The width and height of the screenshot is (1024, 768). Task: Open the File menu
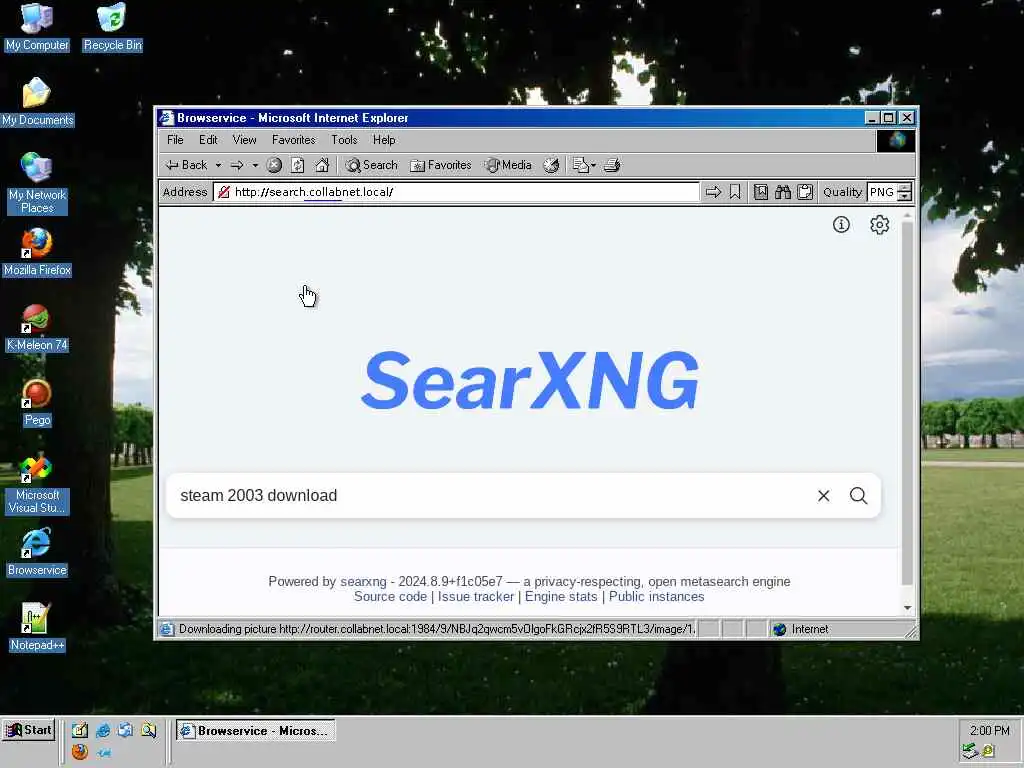(x=175, y=140)
